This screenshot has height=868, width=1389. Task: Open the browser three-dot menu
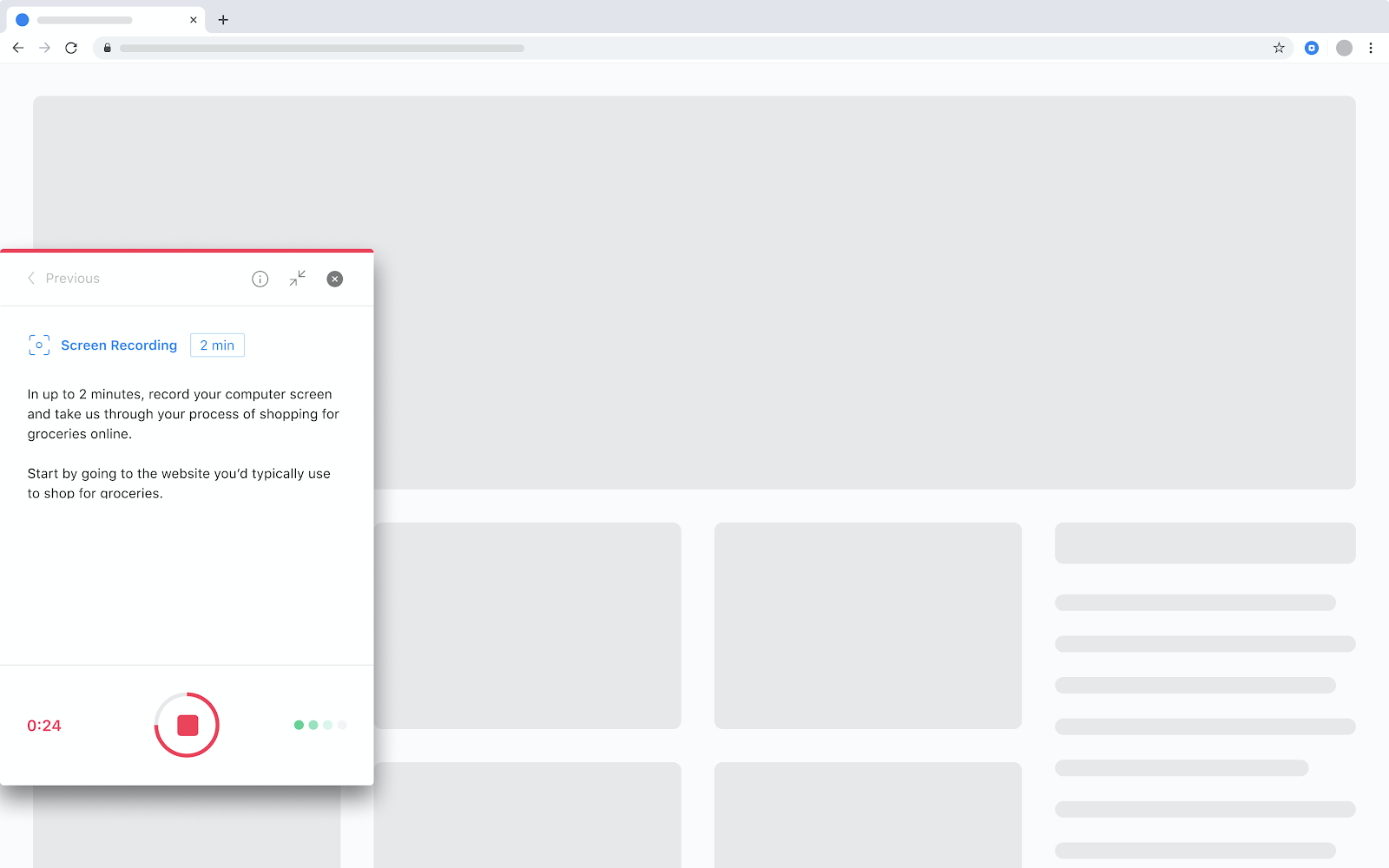[x=1371, y=48]
